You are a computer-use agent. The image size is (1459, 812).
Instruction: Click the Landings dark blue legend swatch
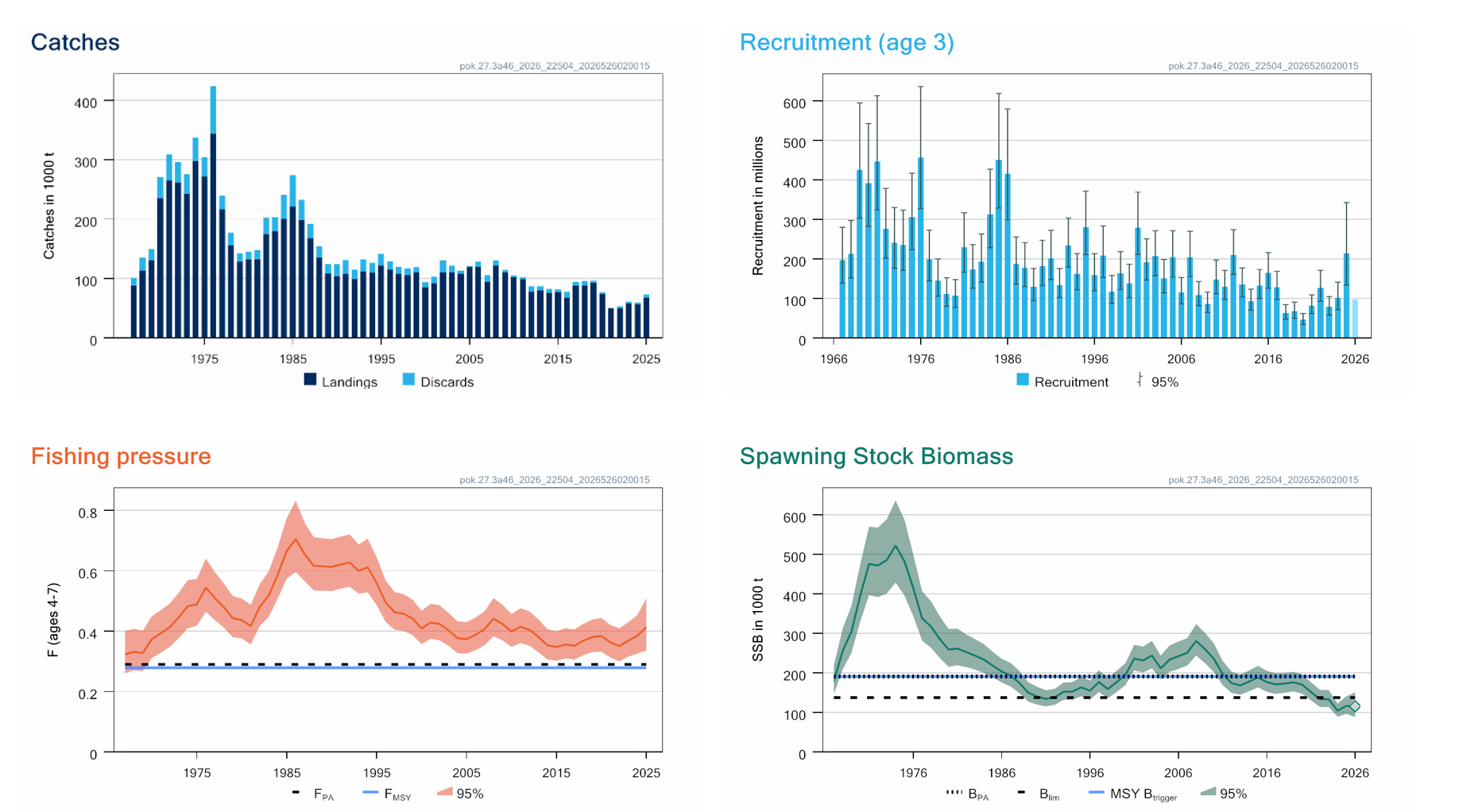(x=310, y=380)
